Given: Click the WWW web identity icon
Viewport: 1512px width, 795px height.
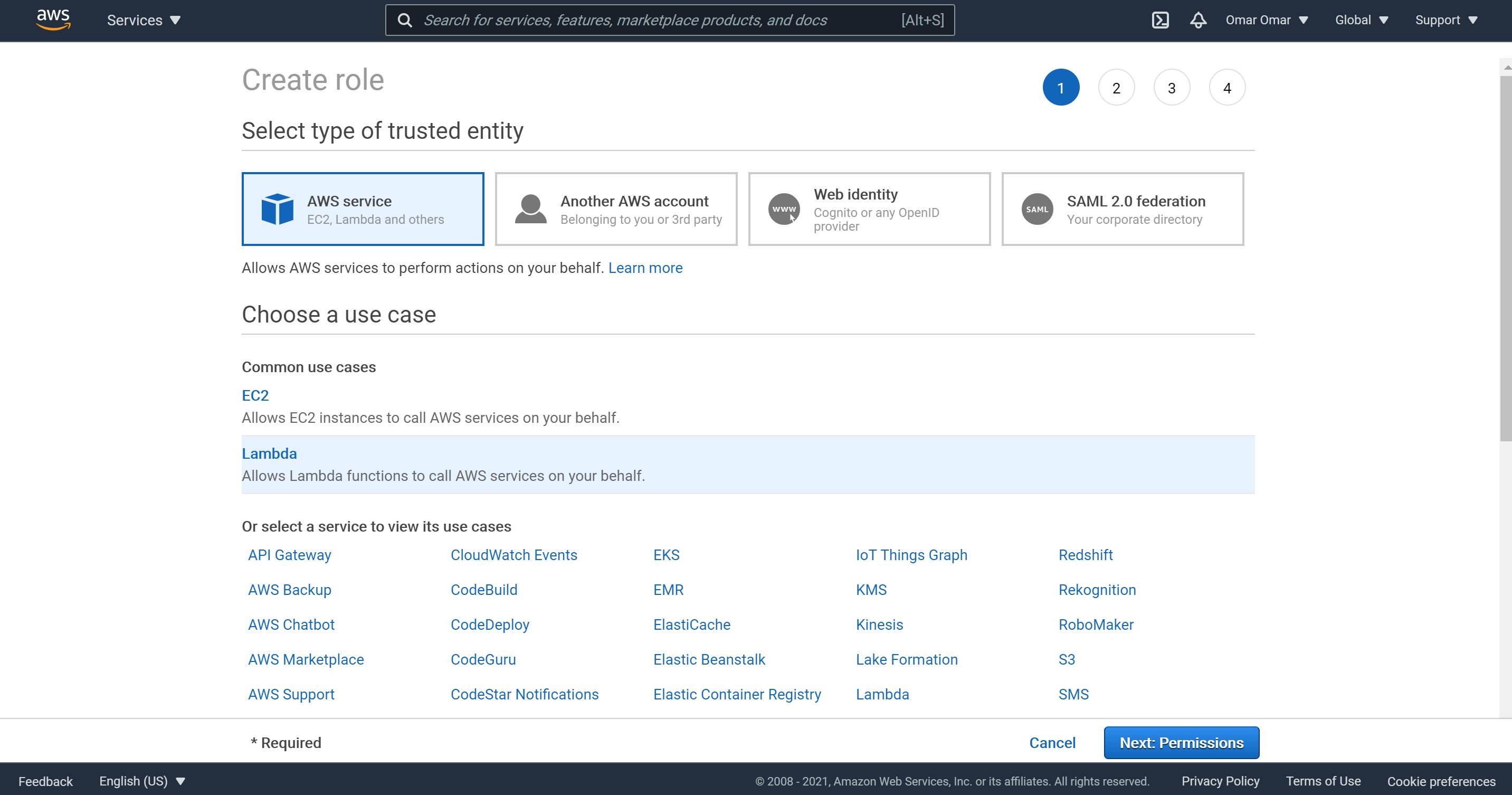Looking at the screenshot, I should (784, 209).
